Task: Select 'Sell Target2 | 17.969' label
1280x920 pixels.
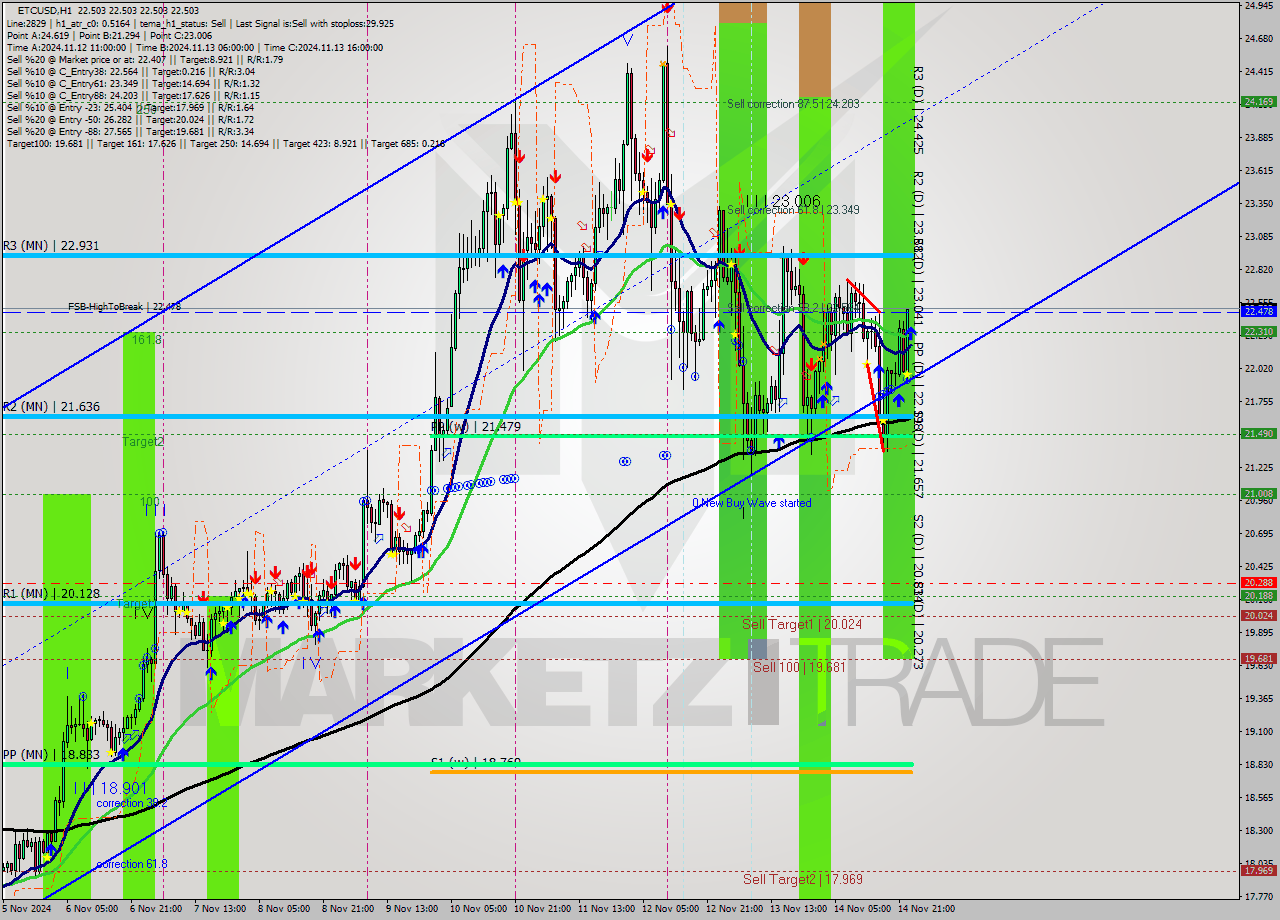Action: click(x=802, y=879)
